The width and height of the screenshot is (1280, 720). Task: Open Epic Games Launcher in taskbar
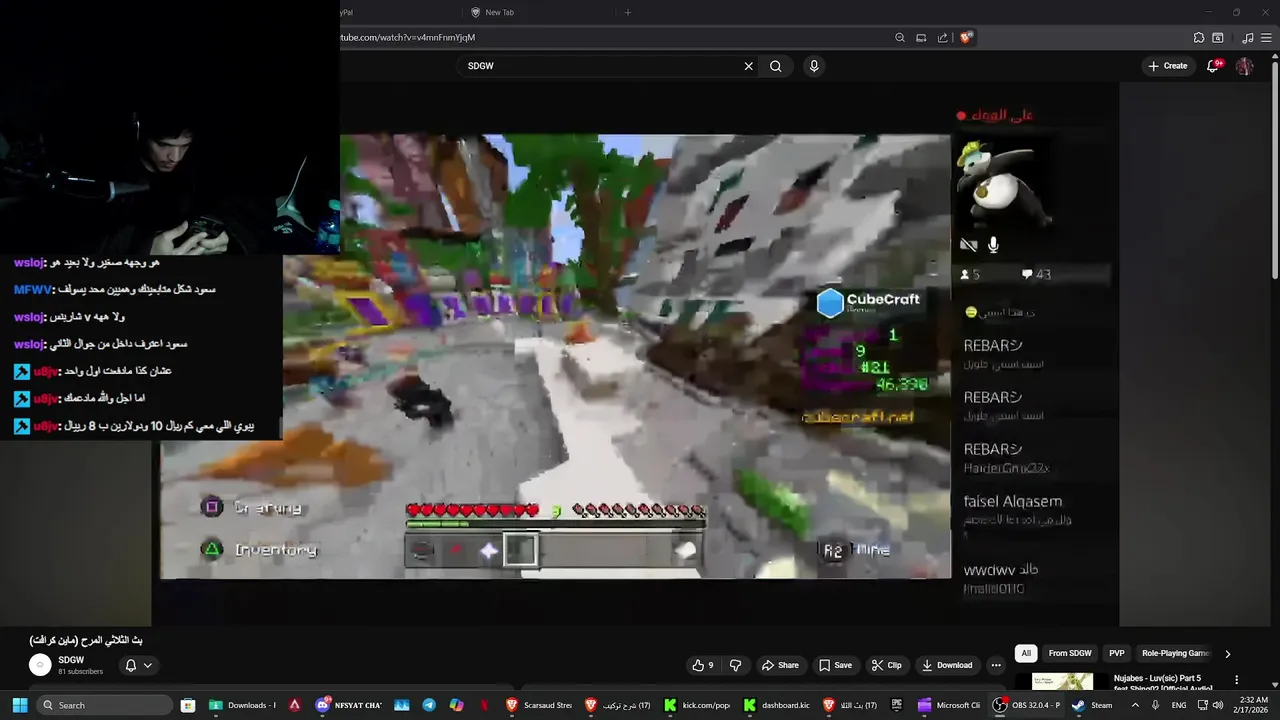coord(897,705)
